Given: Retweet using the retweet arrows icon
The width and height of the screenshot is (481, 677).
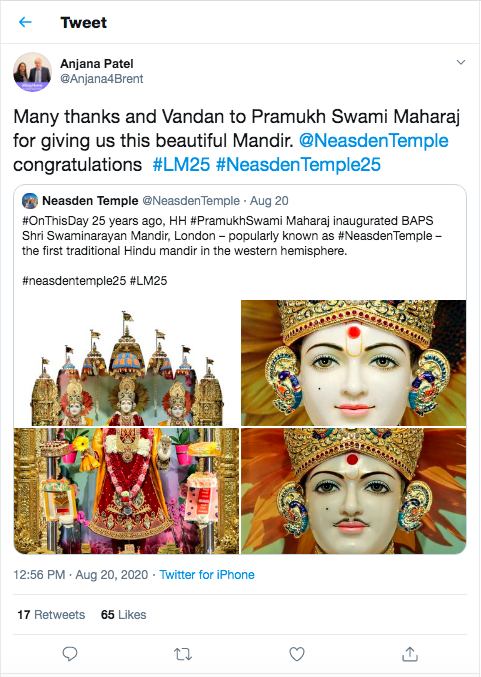Looking at the screenshot, I should tap(183, 654).
